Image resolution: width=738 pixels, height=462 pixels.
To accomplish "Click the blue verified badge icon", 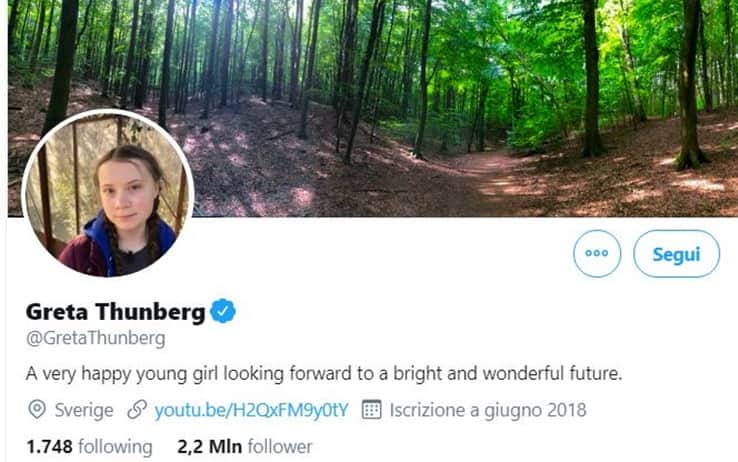I will [x=223, y=311].
